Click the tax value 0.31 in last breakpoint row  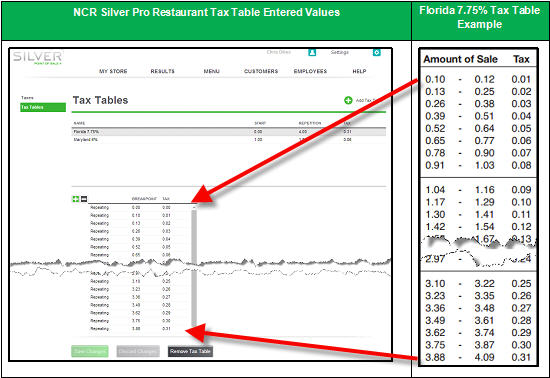tap(166, 329)
